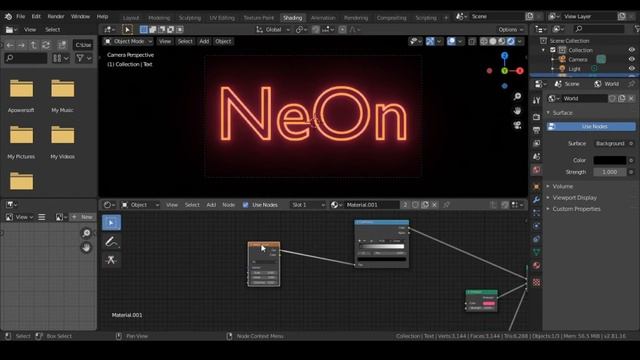Open the viewport Options dropdown
This screenshot has width=640, height=360.
[x=511, y=29]
